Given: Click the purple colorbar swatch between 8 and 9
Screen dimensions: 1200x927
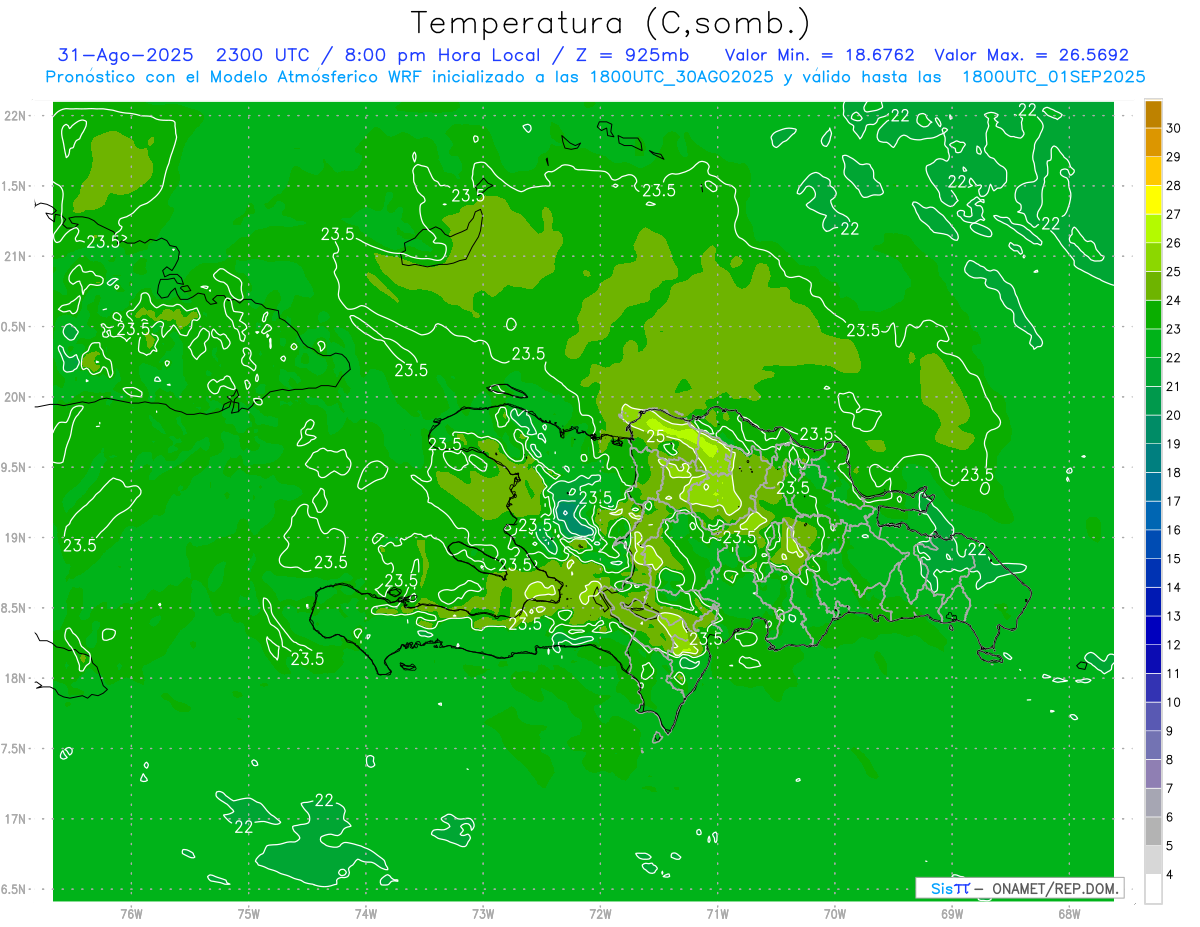Looking at the screenshot, I should [x=1153, y=746].
